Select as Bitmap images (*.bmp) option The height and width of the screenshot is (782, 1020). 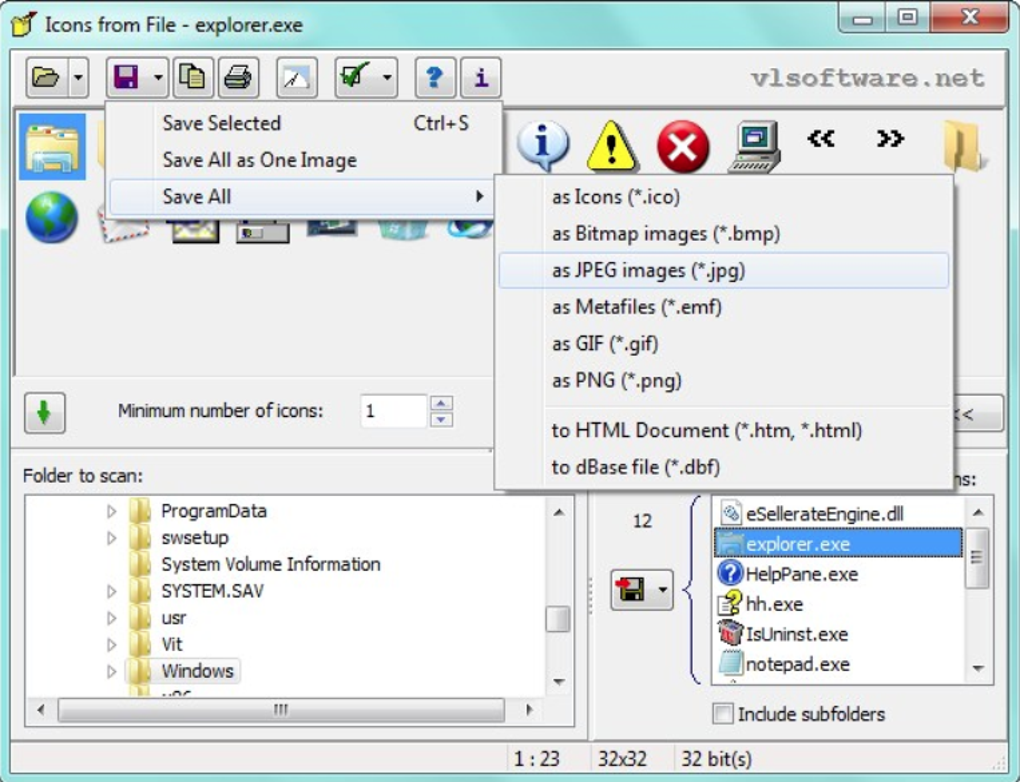(x=723, y=234)
